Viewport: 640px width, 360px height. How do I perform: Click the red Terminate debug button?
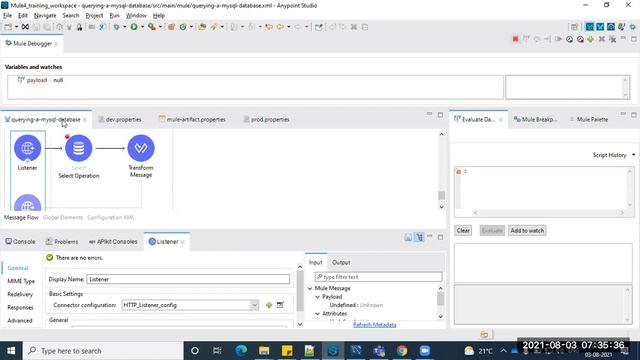[516, 39]
